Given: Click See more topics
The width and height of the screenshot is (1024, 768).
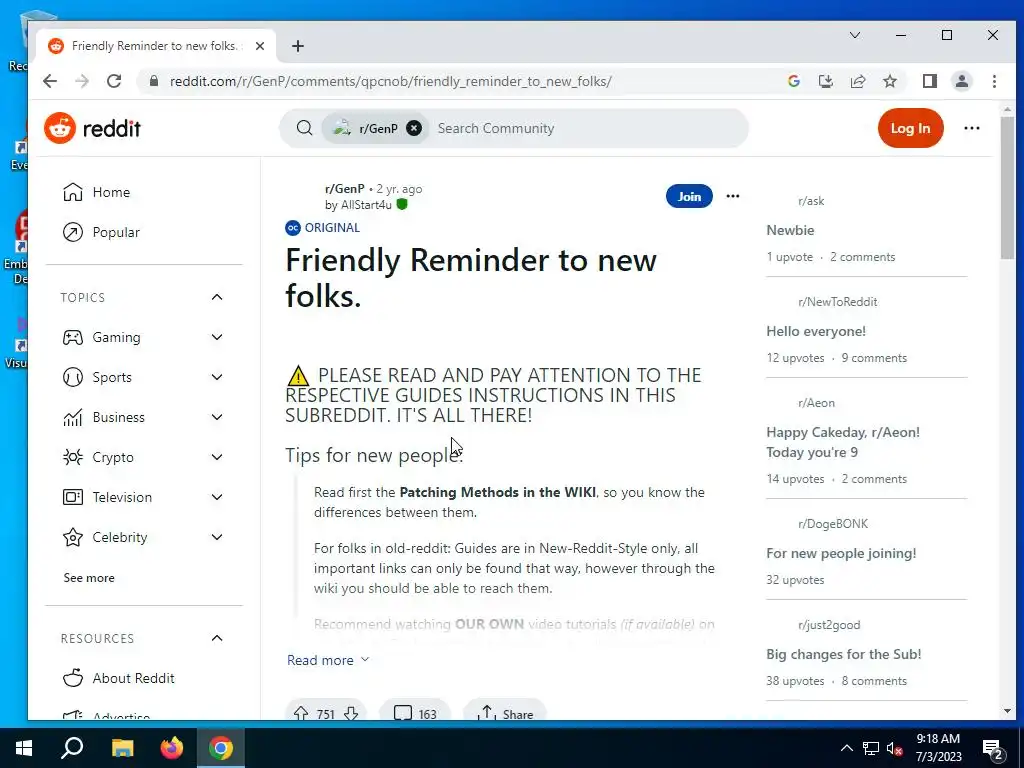Looking at the screenshot, I should 89,577.
